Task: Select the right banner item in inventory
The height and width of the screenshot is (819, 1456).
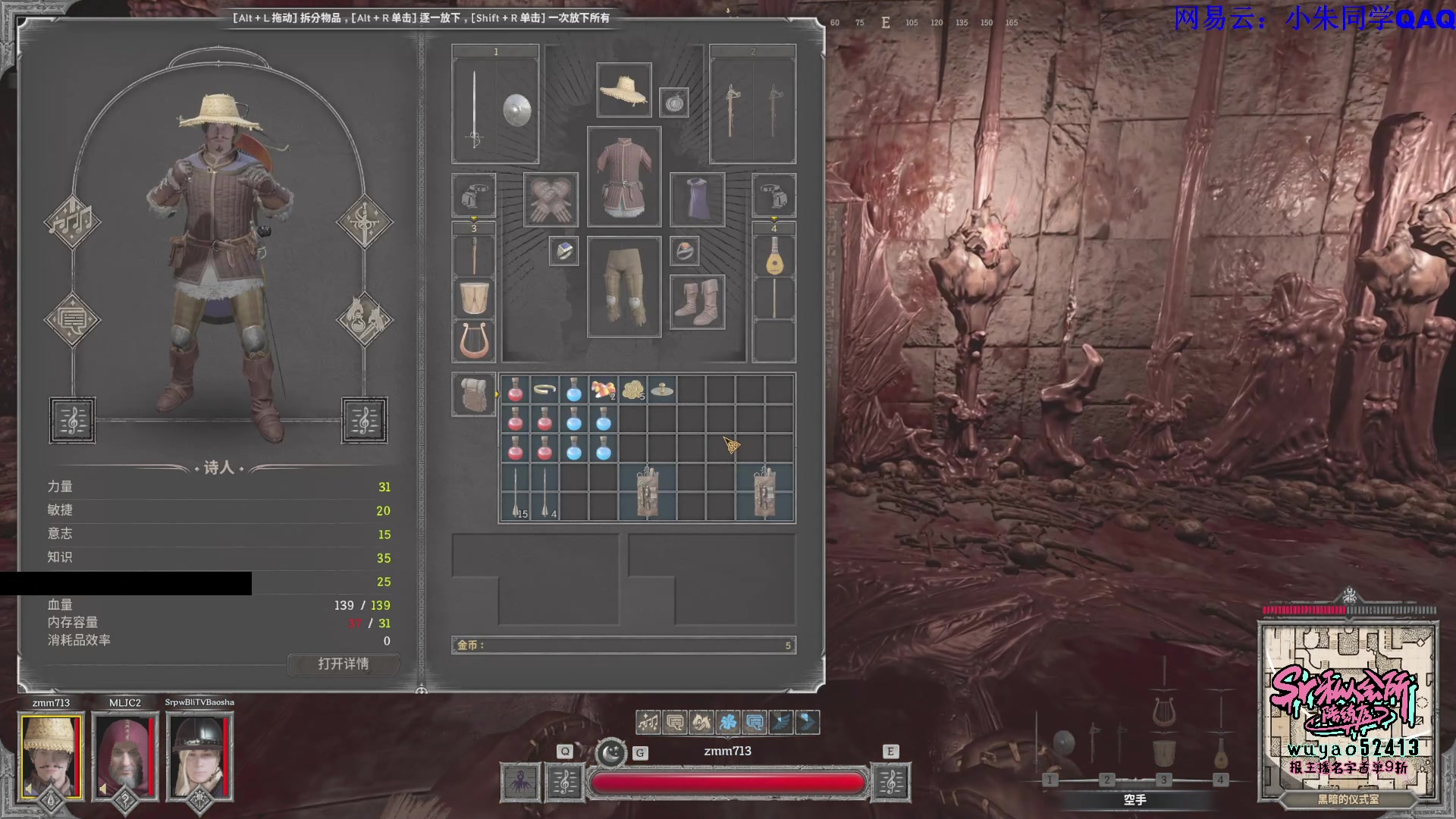Action: [x=764, y=493]
